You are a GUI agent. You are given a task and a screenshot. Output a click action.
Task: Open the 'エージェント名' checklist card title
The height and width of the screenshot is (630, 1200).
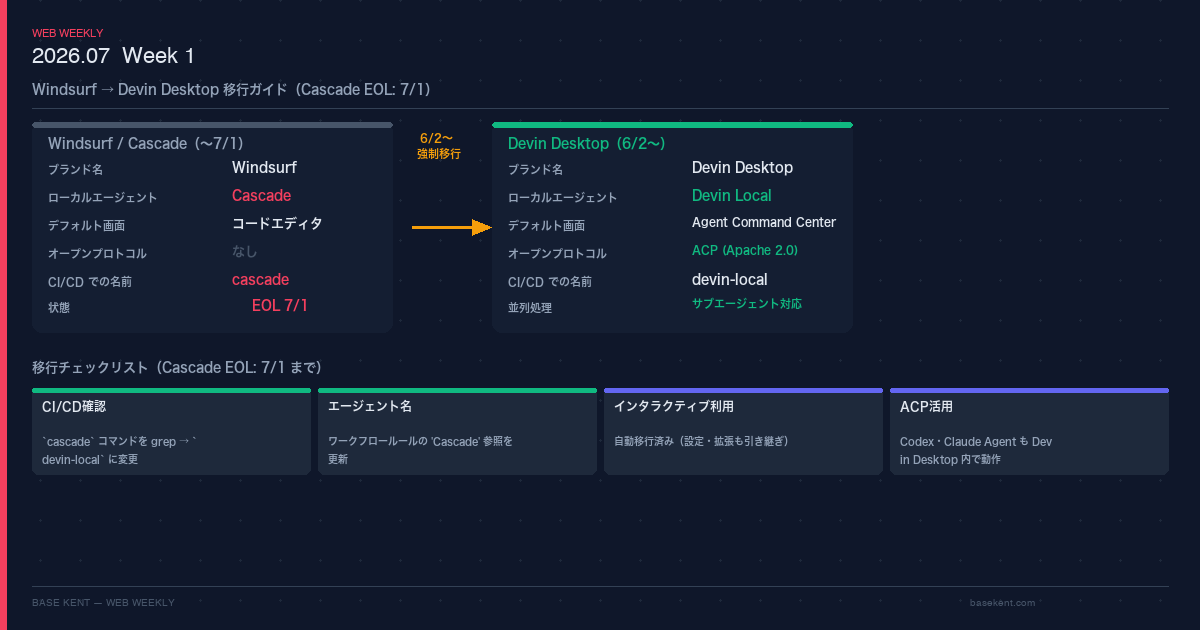[x=370, y=407]
